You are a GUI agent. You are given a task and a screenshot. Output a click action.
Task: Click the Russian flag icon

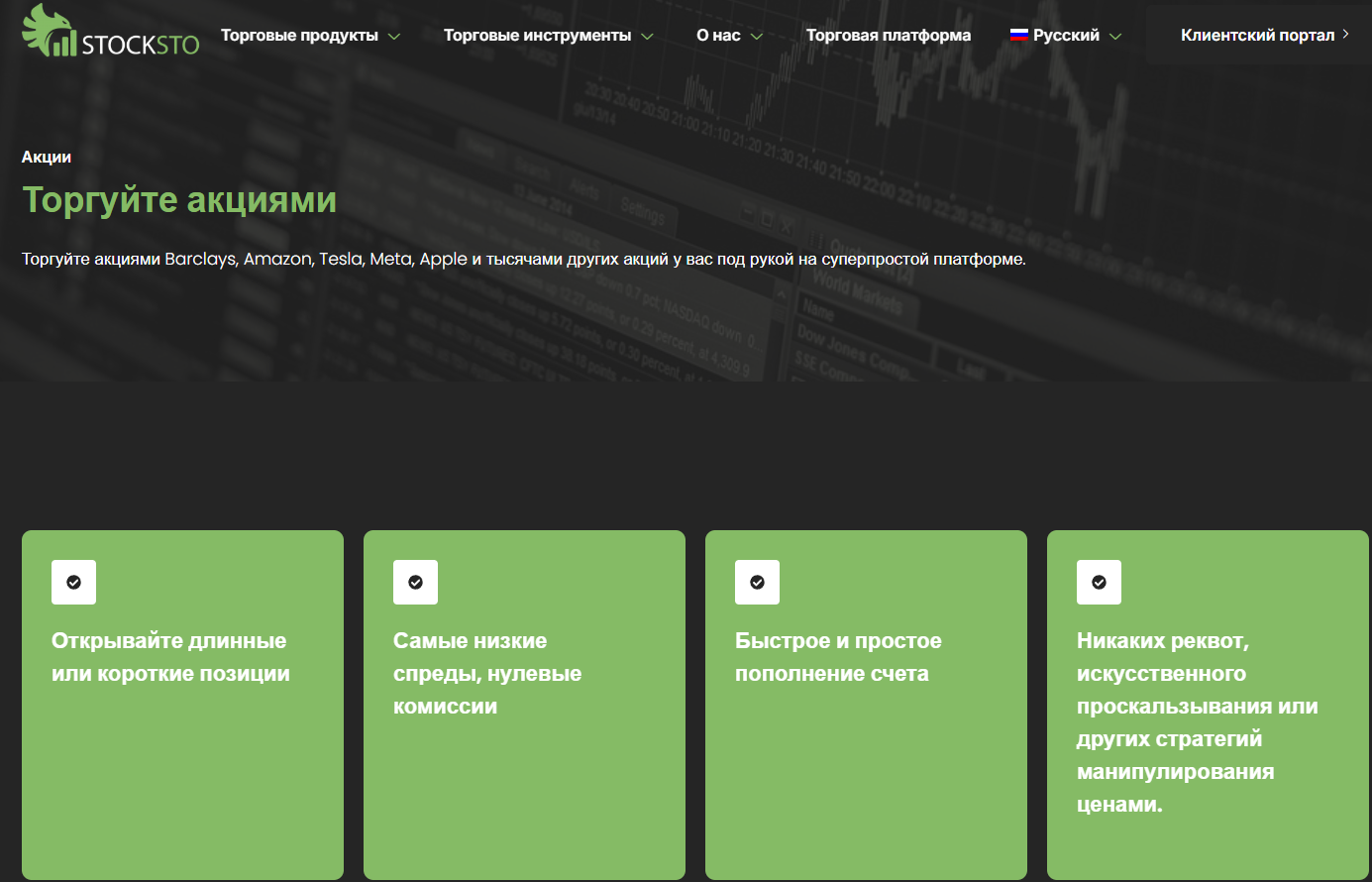coord(1018,35)
